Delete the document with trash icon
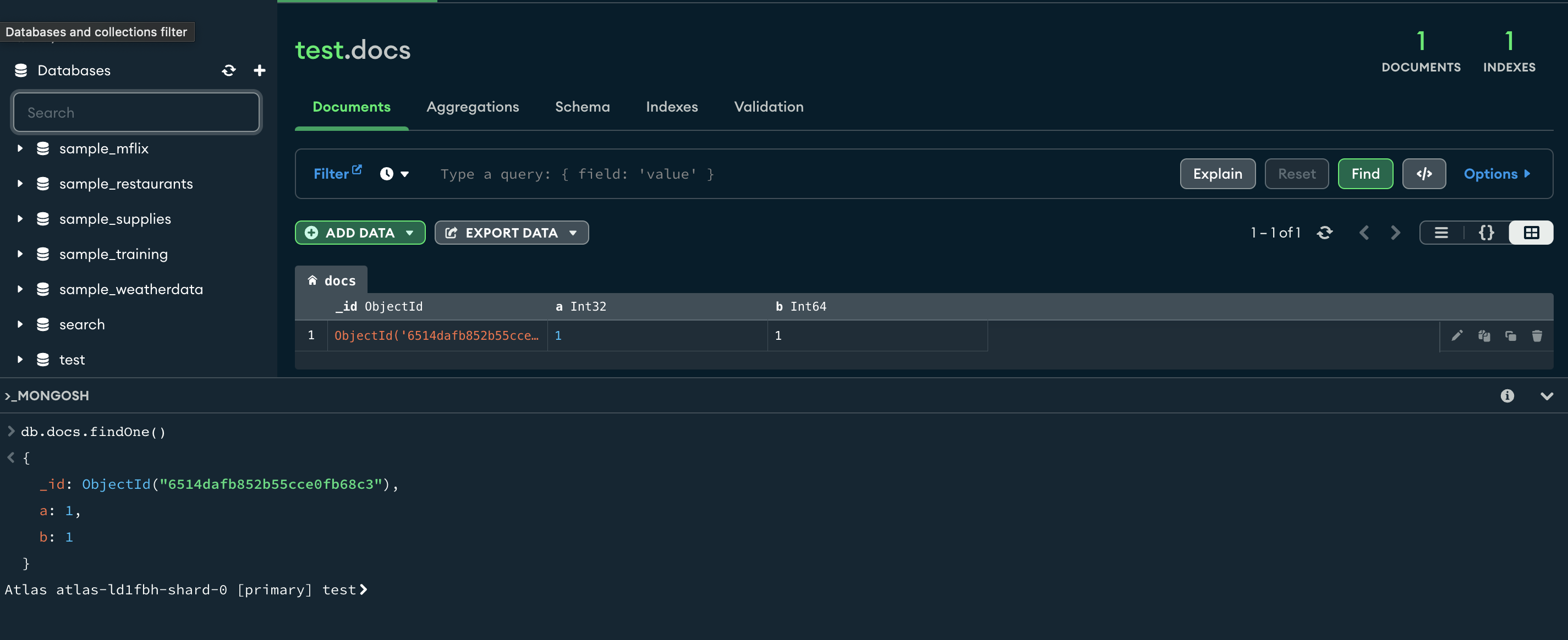The height and width of the screenshot is (640, 1568). [1537, 336]
